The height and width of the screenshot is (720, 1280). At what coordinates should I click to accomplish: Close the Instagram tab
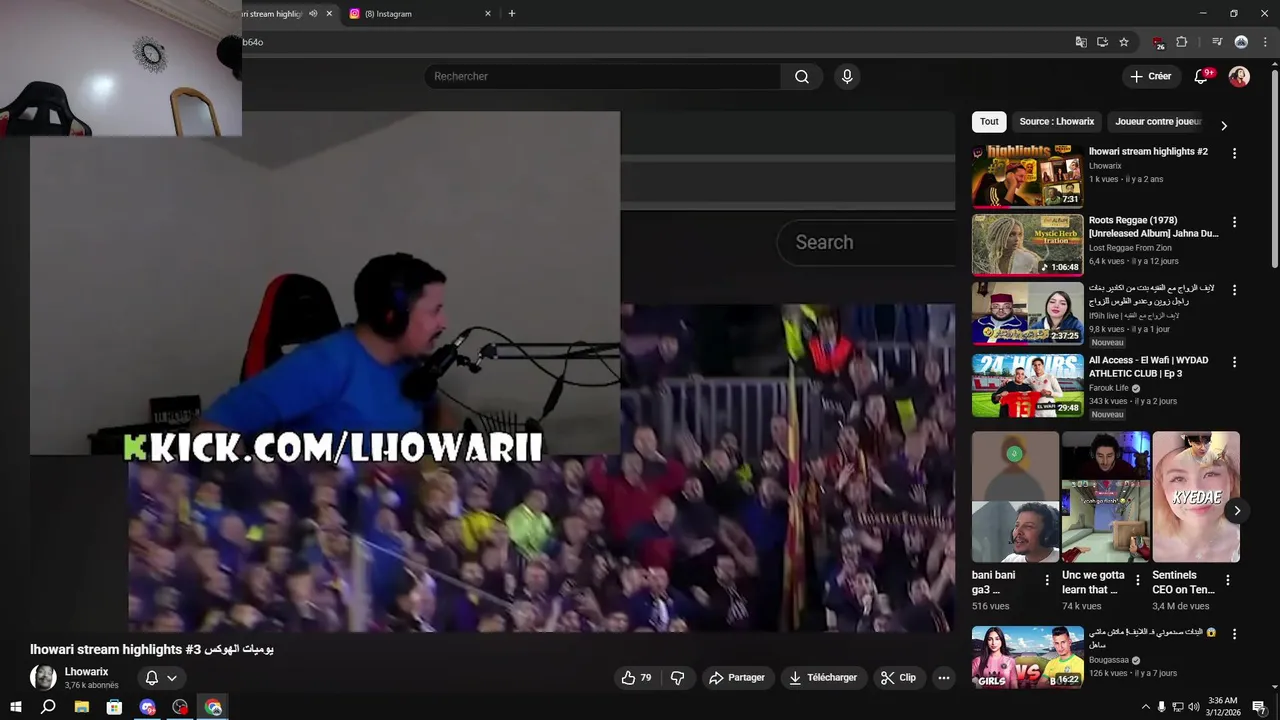(x=488, y=14)
